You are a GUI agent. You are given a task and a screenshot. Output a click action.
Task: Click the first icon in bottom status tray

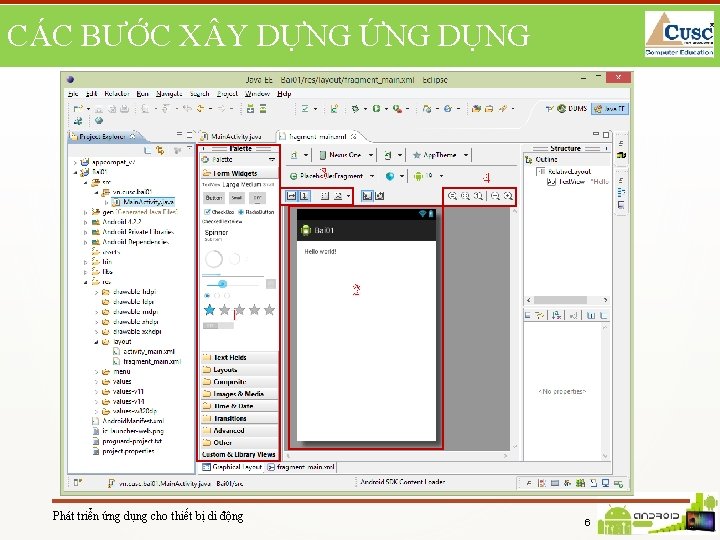coord(529,483)
